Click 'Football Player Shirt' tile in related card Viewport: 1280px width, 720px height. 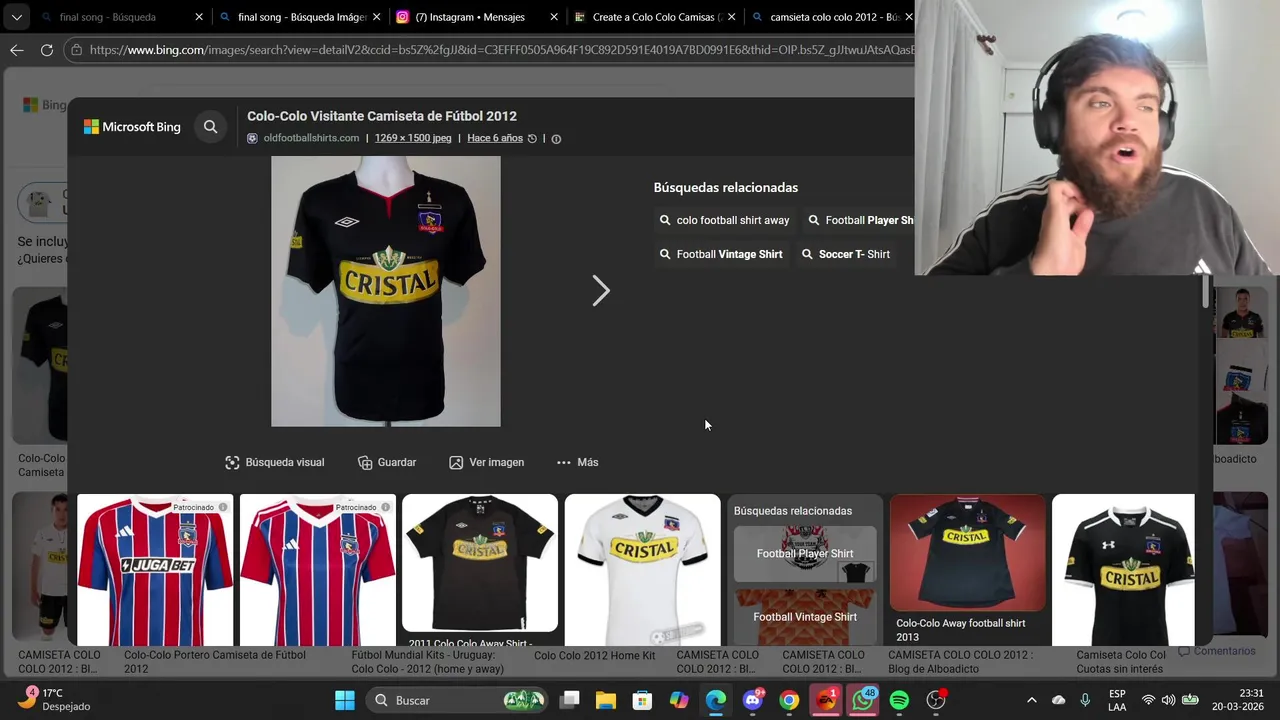point(805,554)
